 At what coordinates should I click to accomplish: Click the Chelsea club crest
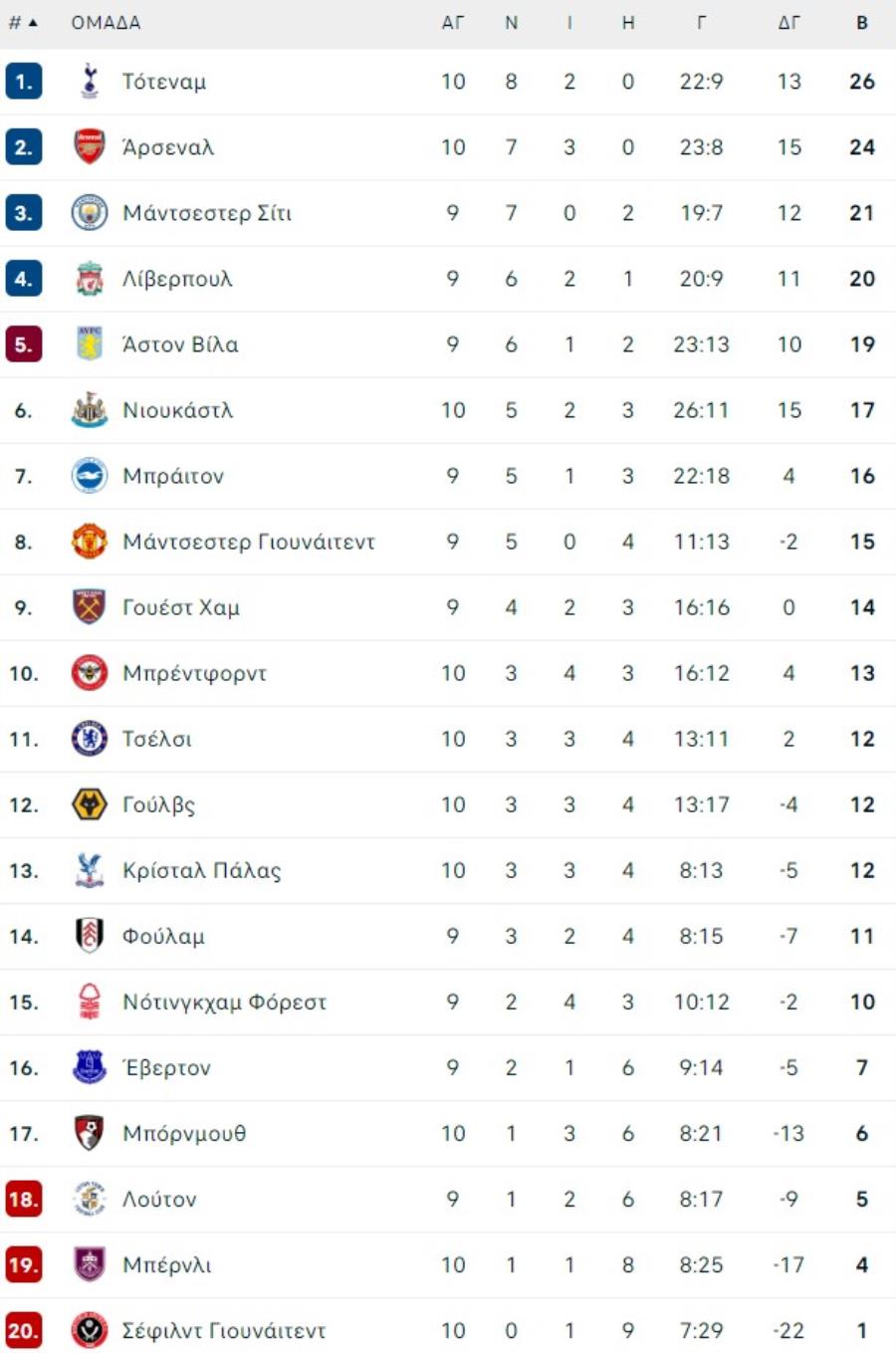[x=90, y=739]
